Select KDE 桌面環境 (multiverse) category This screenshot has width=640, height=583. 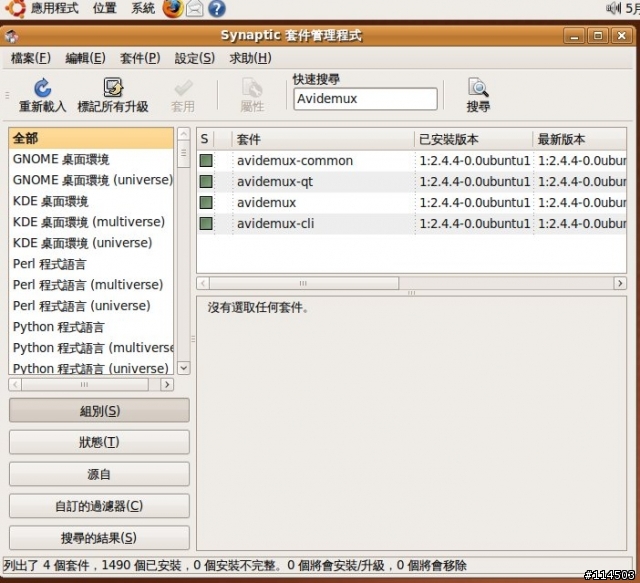click(91, 222)
